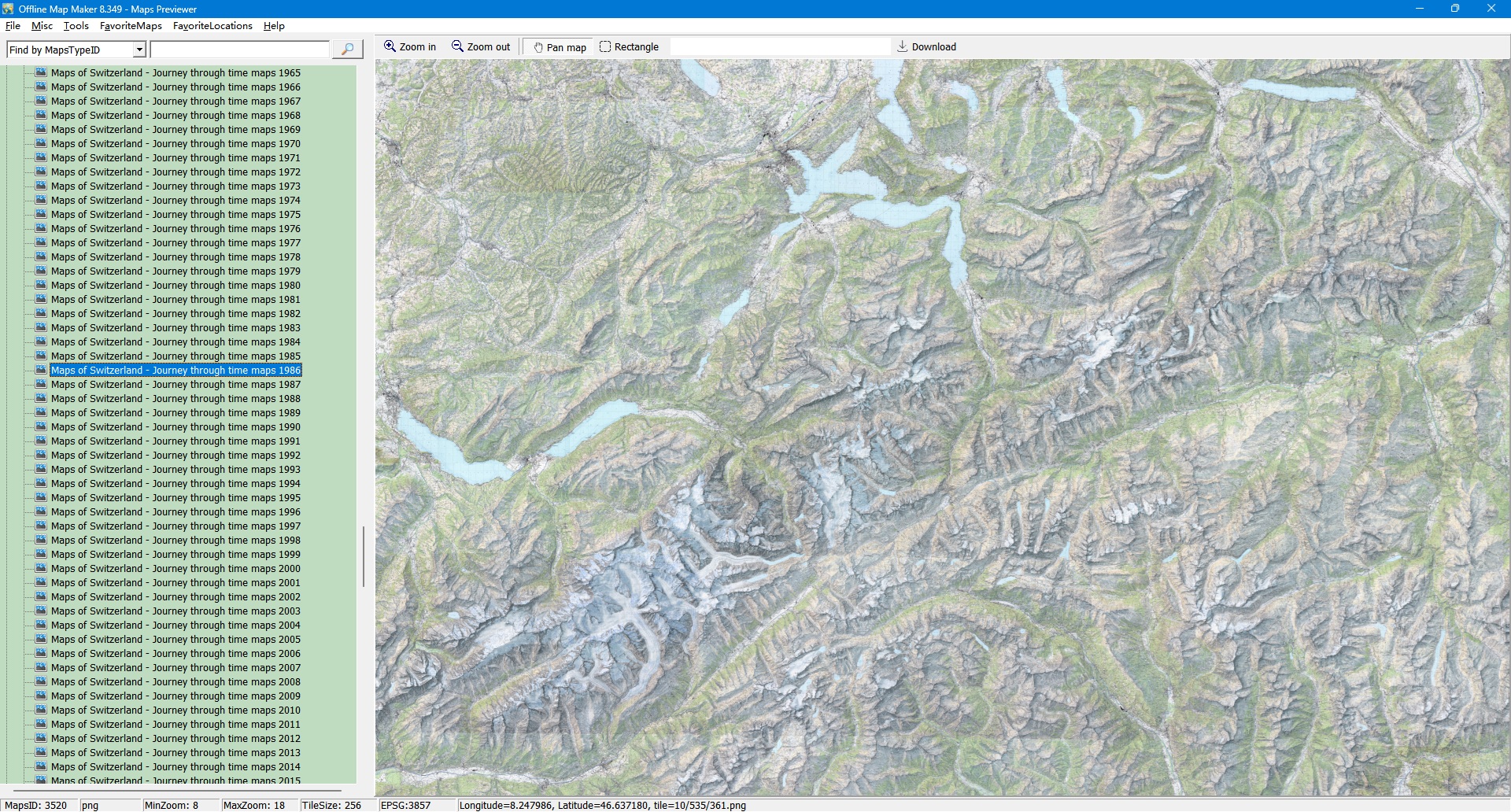Select Journey through time maps 1987
The image size is (1511, 812).
pyautogui.click(x=175, y=385)
